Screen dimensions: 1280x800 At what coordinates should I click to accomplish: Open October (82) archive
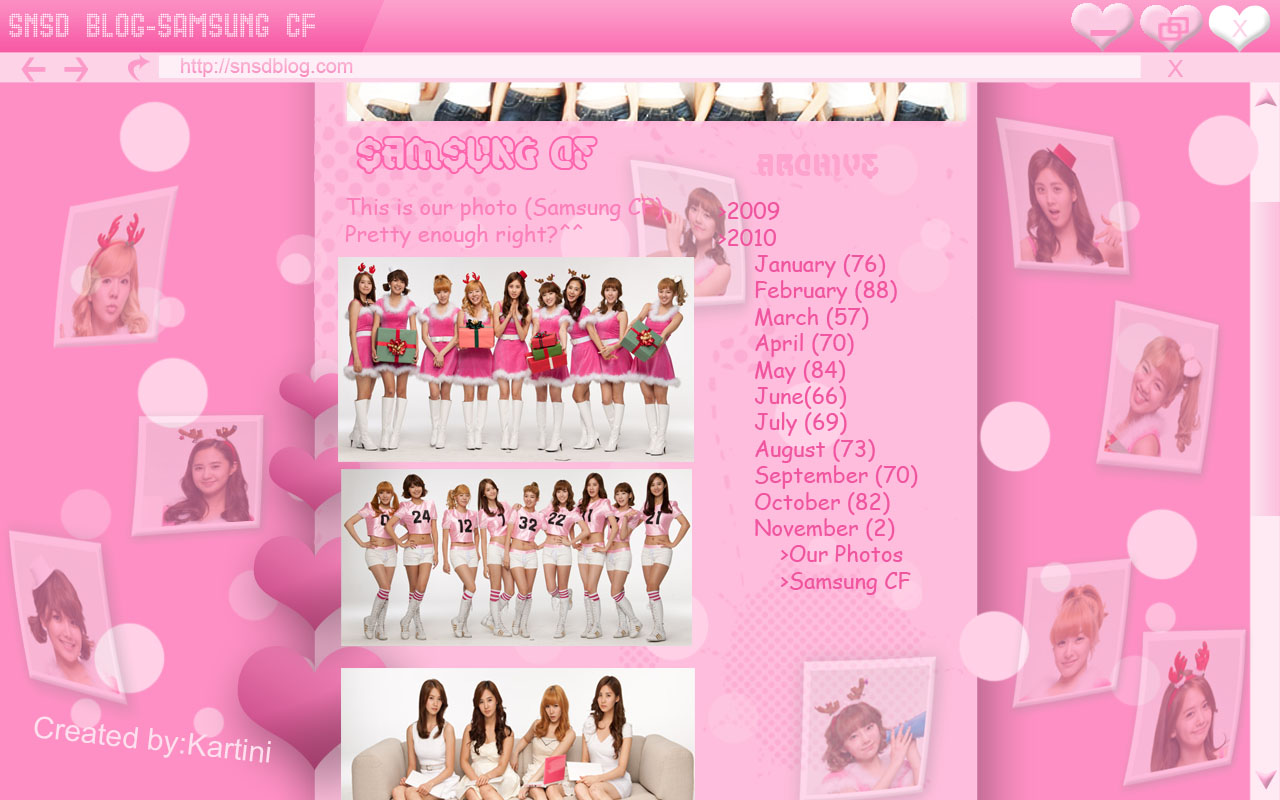pyautogui.click(x=822, y=502)
